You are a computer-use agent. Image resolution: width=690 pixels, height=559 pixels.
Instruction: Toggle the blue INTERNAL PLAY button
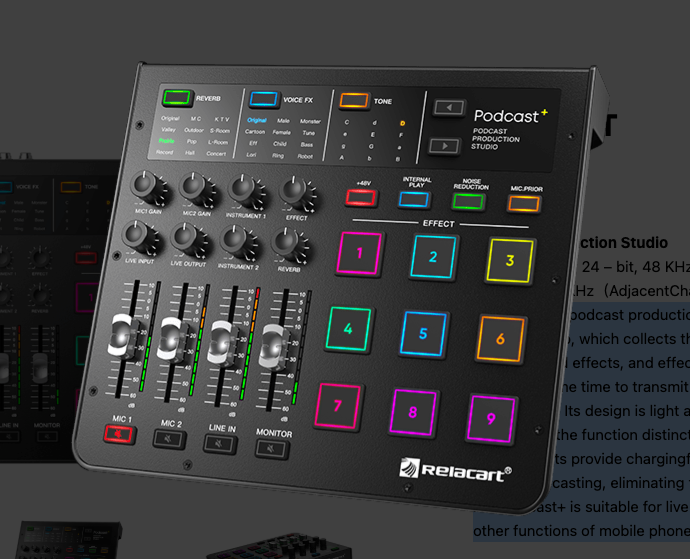click(x=414, y=199)
